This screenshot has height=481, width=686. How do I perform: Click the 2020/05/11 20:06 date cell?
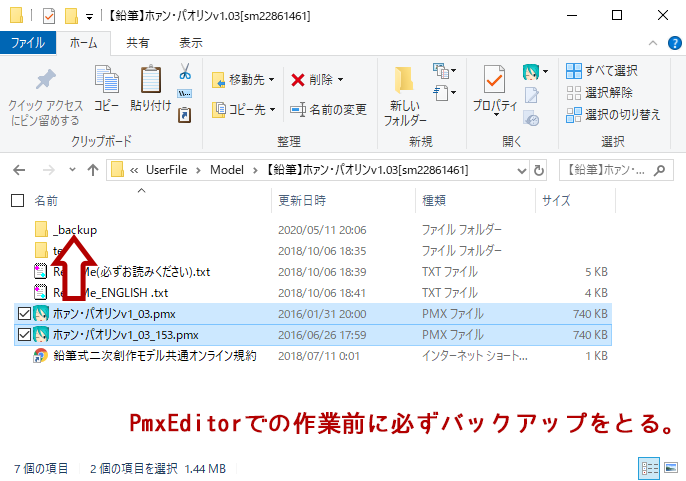coord(322,230)
